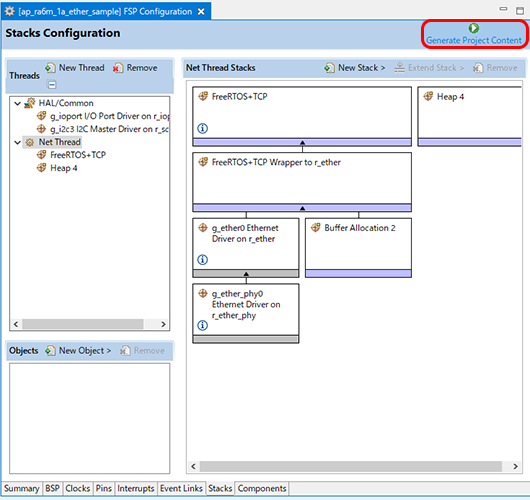Click the stacks canvas right scroll arrow
The width and height of the screenshot is (530, 500).
click(515, 467)
